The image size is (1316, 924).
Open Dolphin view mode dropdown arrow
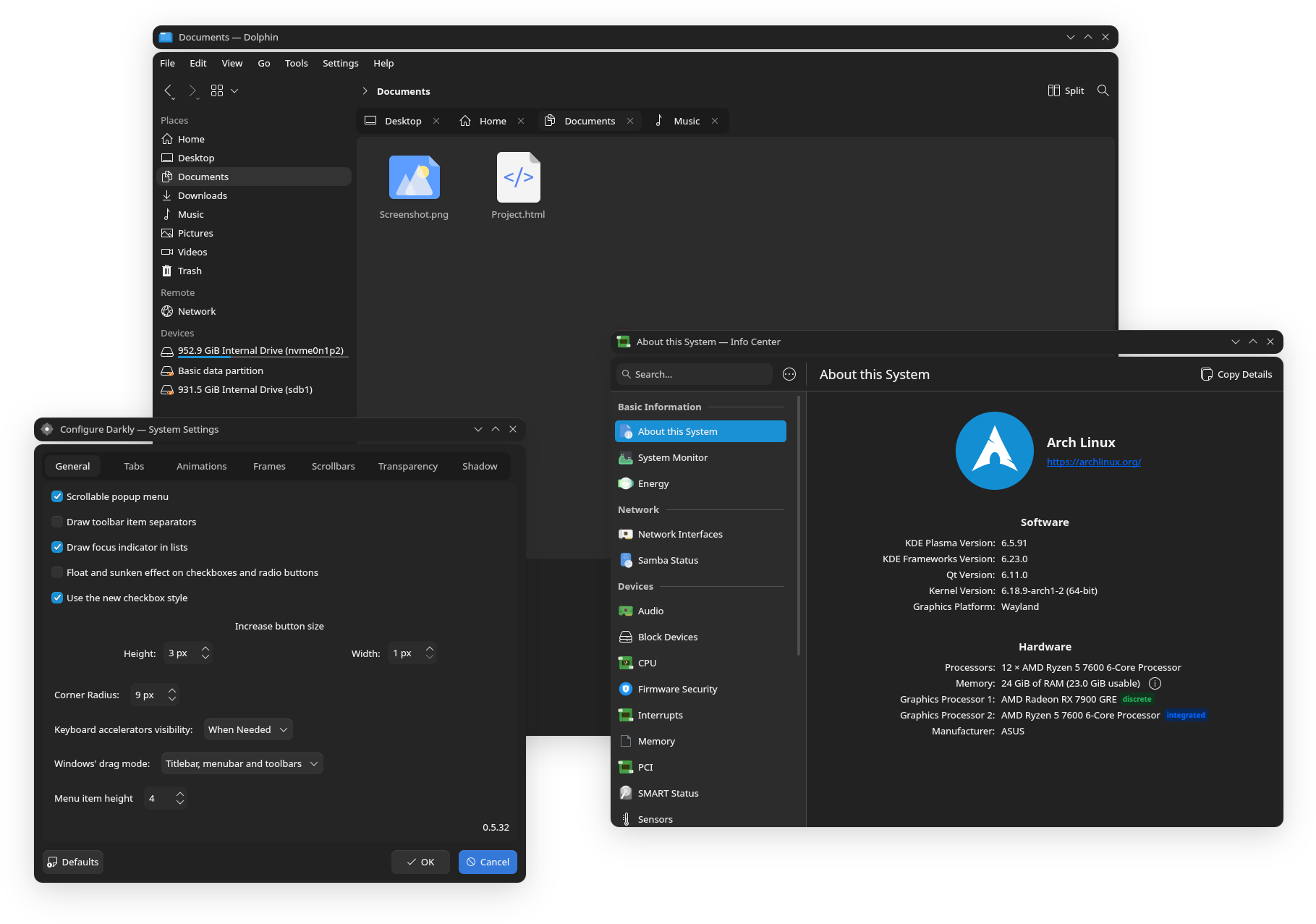coord(234,90)
